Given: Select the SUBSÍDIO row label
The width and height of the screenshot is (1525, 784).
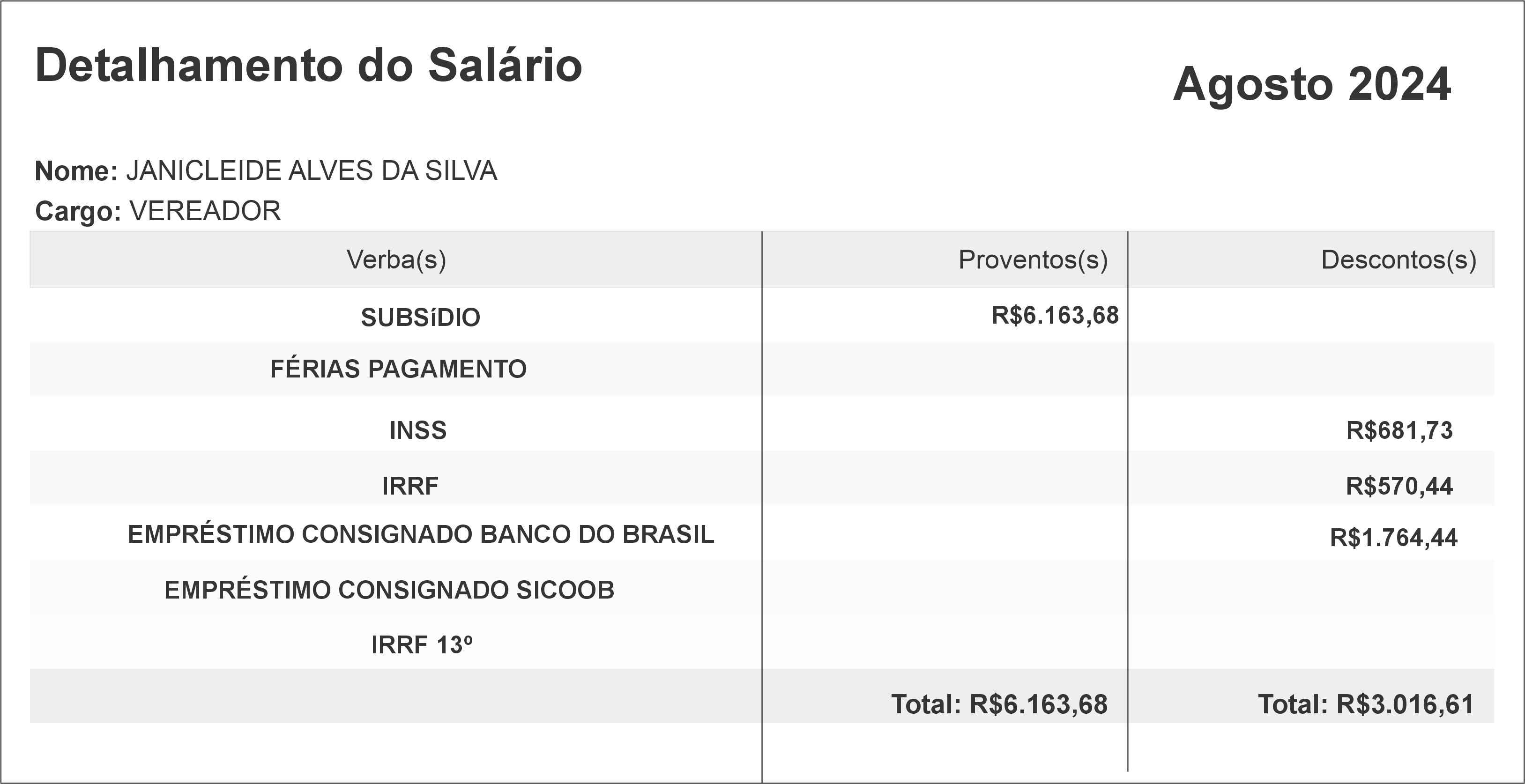Looking at the screenshot, I should click(x=420, y=318).
